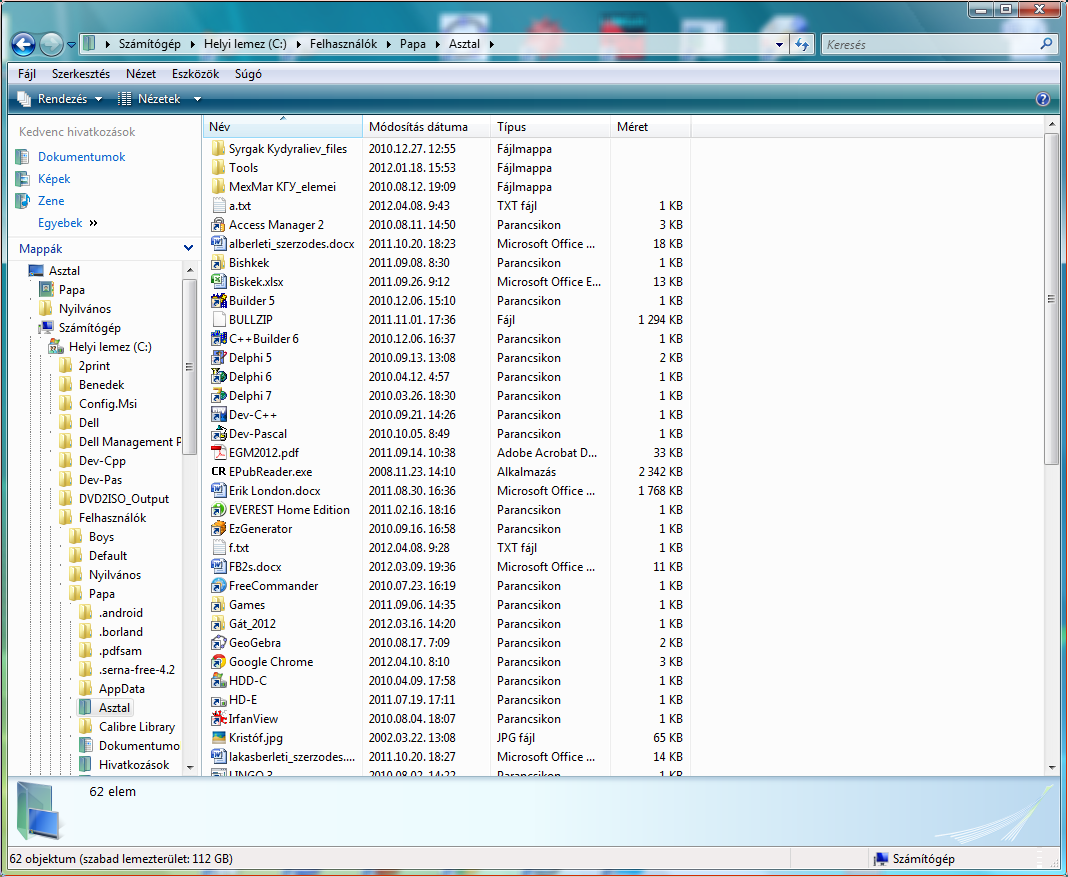Collapse the Mappák folders pane
Viewport: 1068px width, 877px height.
click(189, 249)
